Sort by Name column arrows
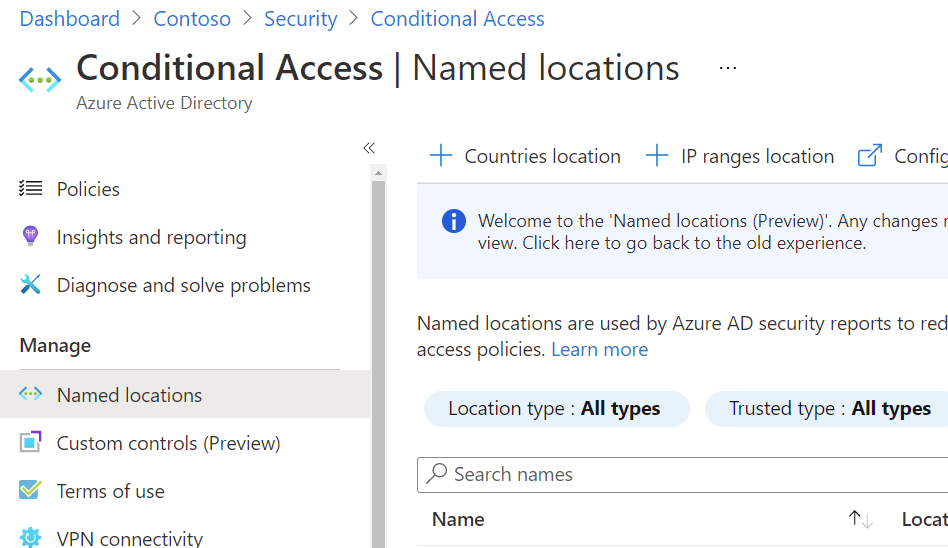Image resolution: width=948 pixels, height=548 pixels. pos(860,519)
